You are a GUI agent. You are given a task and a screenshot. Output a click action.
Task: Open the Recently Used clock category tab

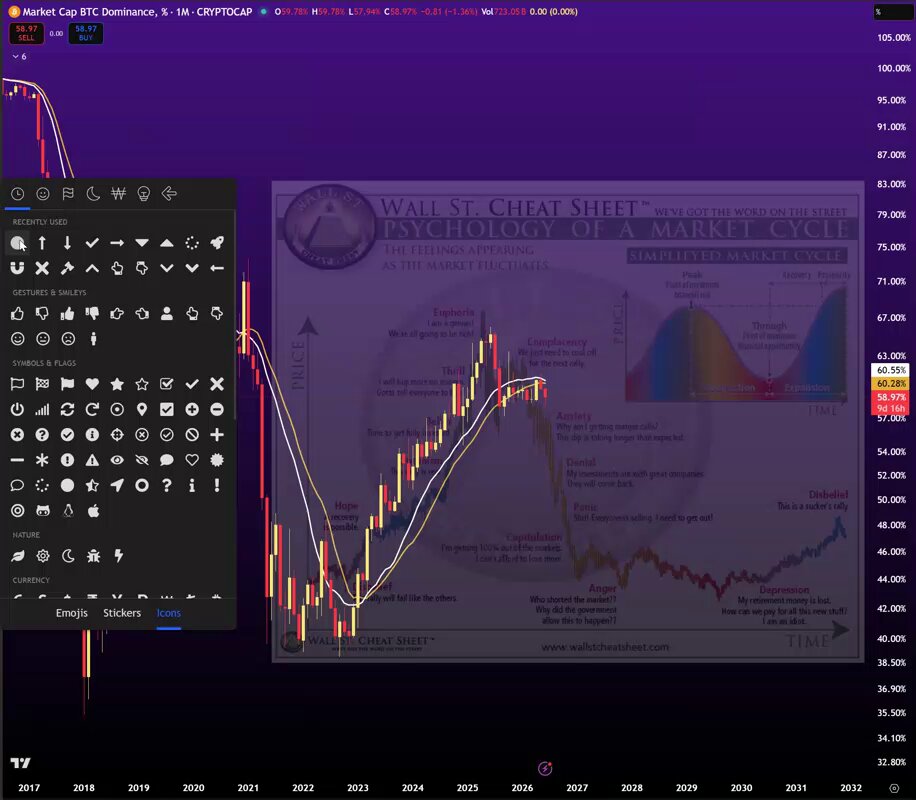click(x=18, y=193)
